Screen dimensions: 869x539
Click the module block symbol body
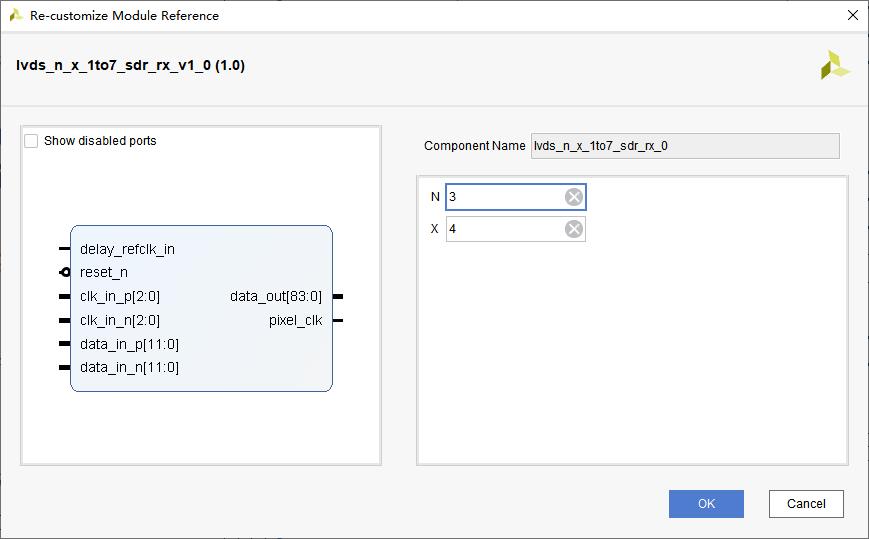coord(201,309)
